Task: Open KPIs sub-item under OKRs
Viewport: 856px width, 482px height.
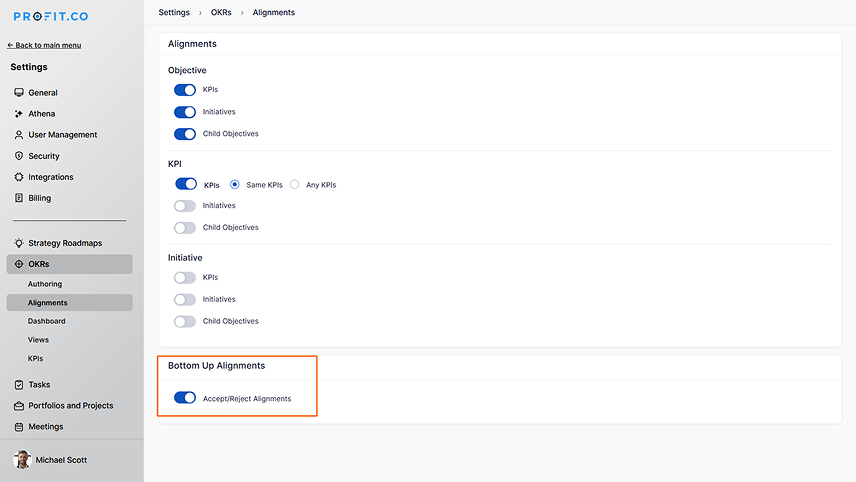Action: [35, 359]
